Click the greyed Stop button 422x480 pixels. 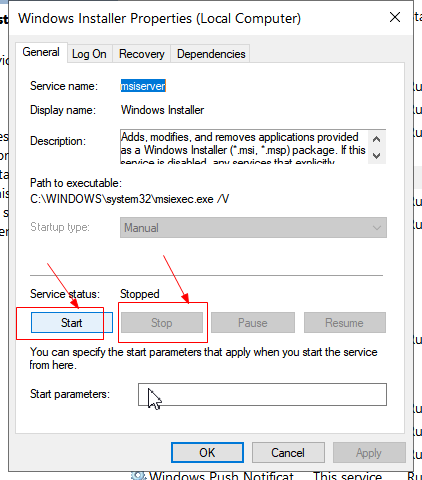coord(162,322)
